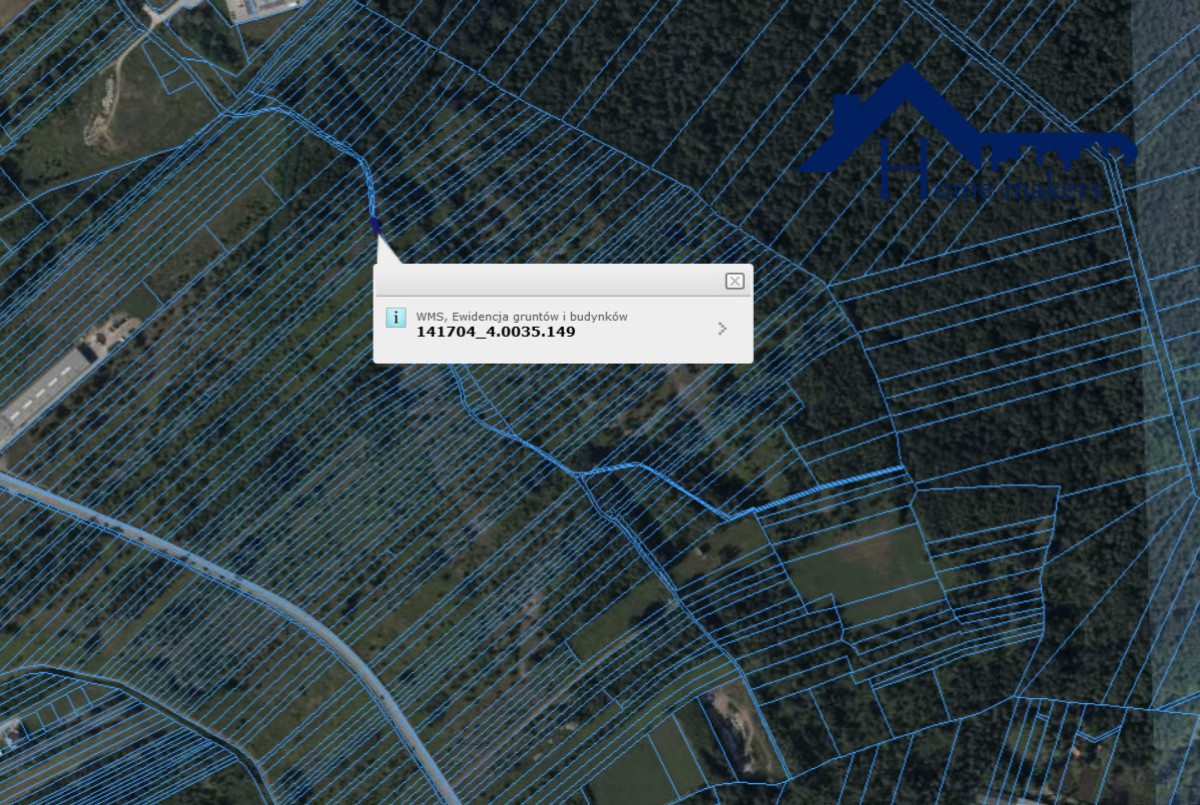Click the blue info icon in popup
The height and width of the screenshot is (805, 1200).
396,318
